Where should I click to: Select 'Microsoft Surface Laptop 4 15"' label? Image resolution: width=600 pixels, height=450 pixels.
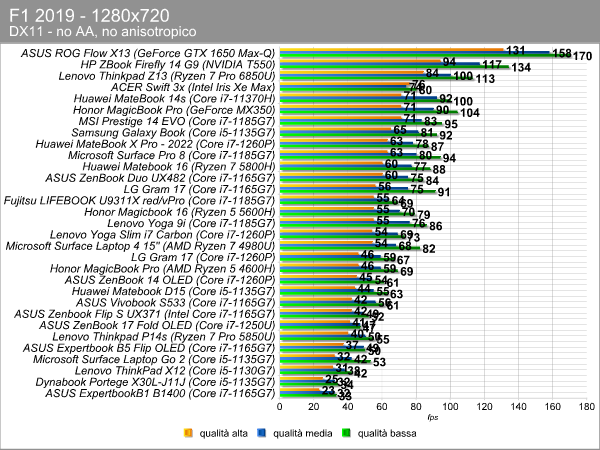point(140,246)
